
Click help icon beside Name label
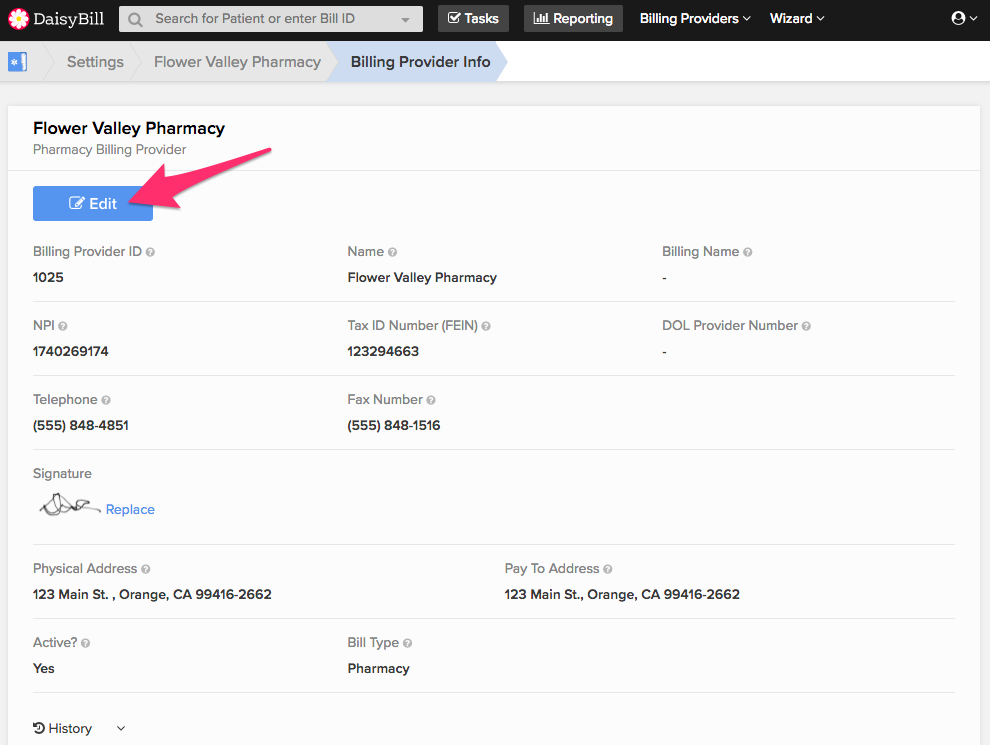coord(392,252)
